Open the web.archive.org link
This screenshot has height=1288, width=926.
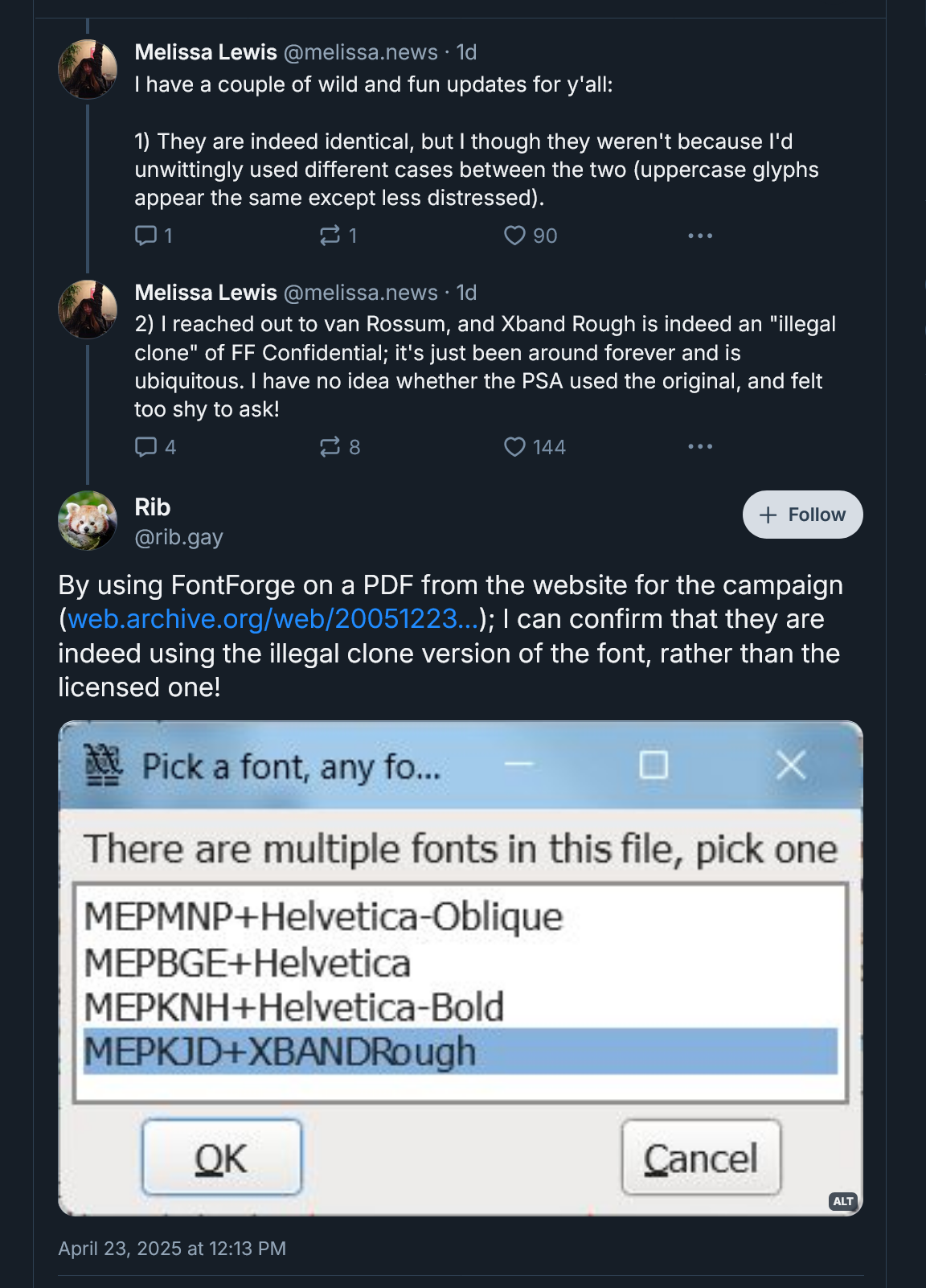click(273, 619)
